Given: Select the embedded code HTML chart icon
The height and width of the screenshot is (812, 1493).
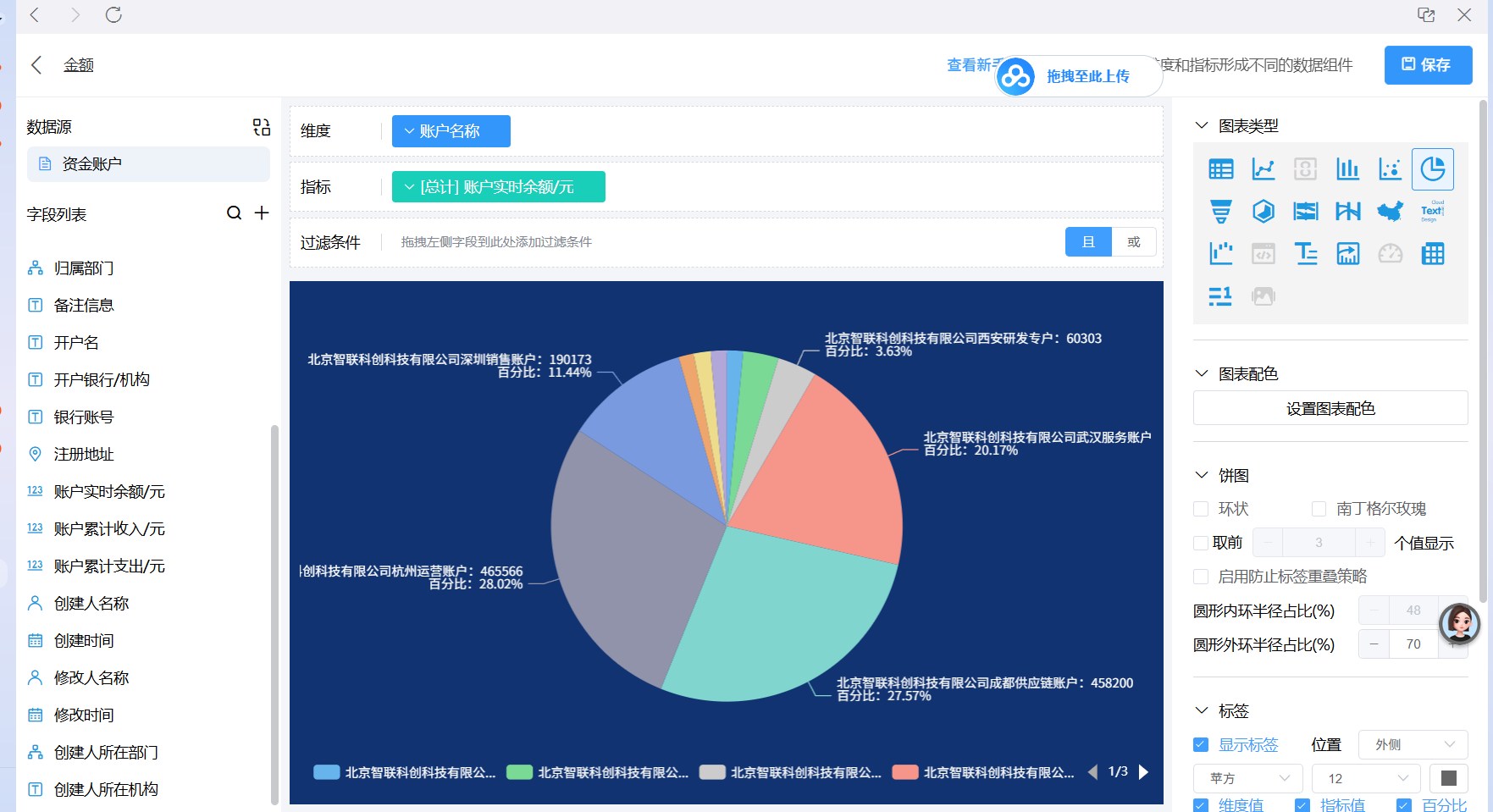Looking at the screenshot, I should tap(1263, 253).
